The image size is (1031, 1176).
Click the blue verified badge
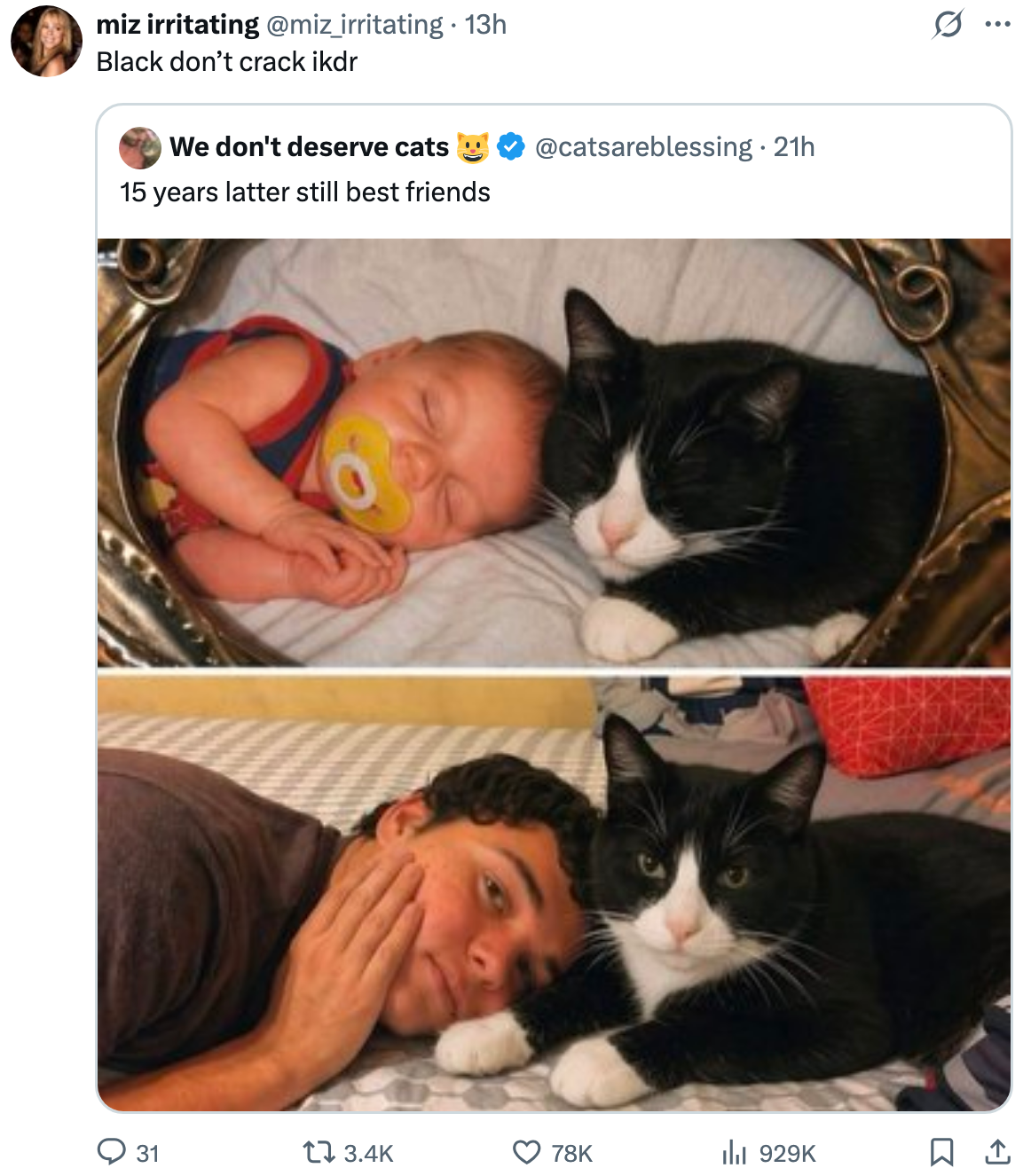point(511,146)
